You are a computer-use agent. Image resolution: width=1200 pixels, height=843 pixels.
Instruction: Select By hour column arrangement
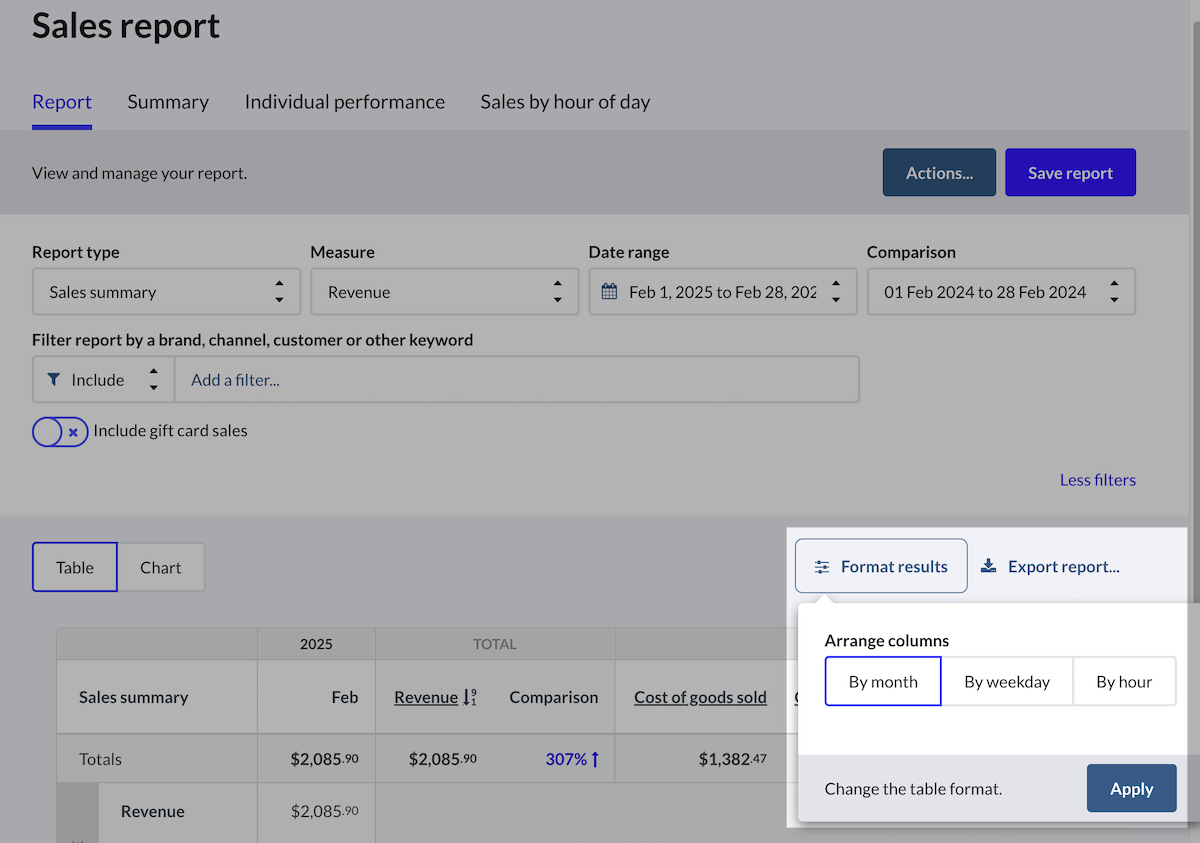pos(1124,682)
